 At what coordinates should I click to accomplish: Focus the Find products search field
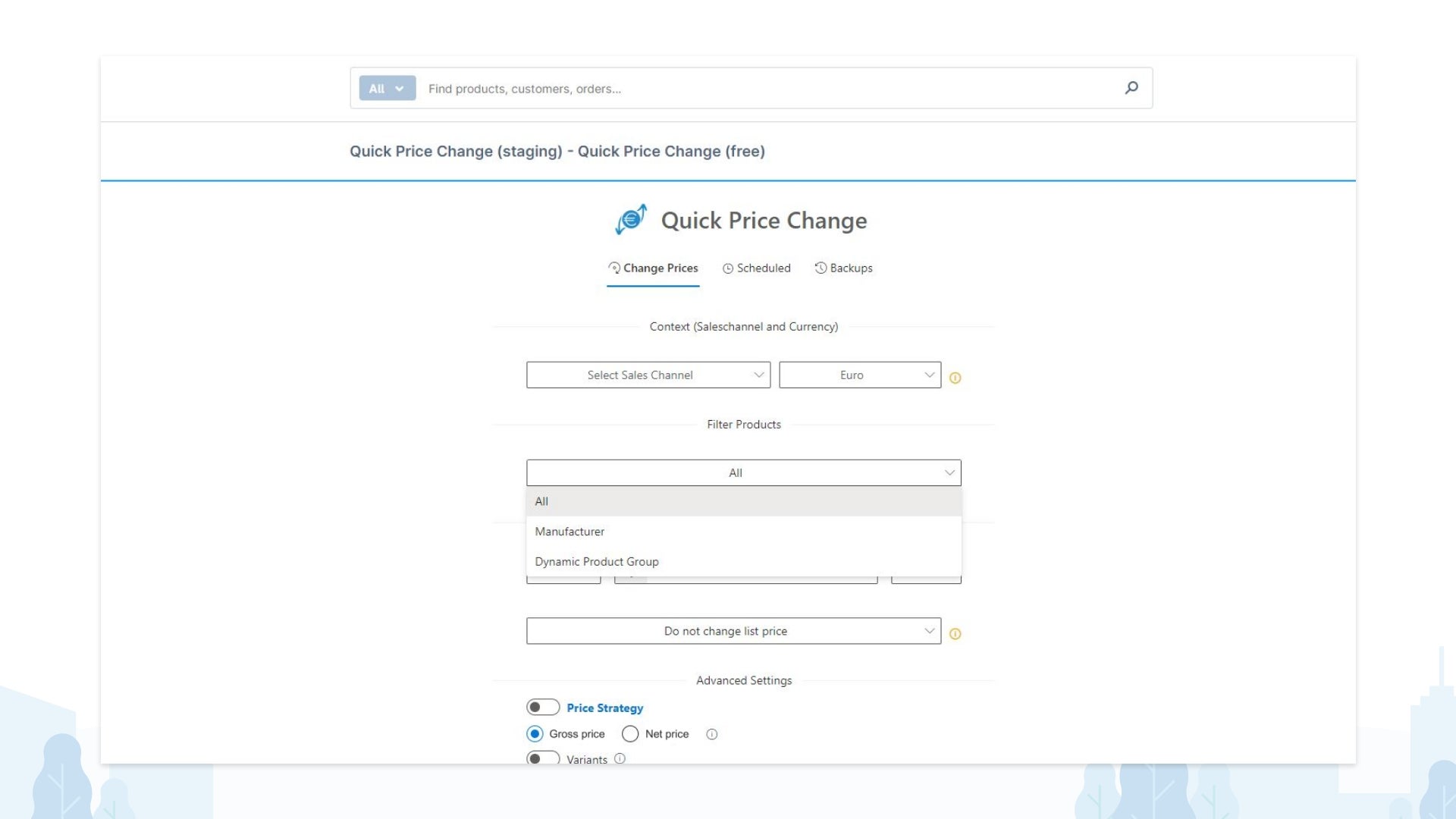770,89
